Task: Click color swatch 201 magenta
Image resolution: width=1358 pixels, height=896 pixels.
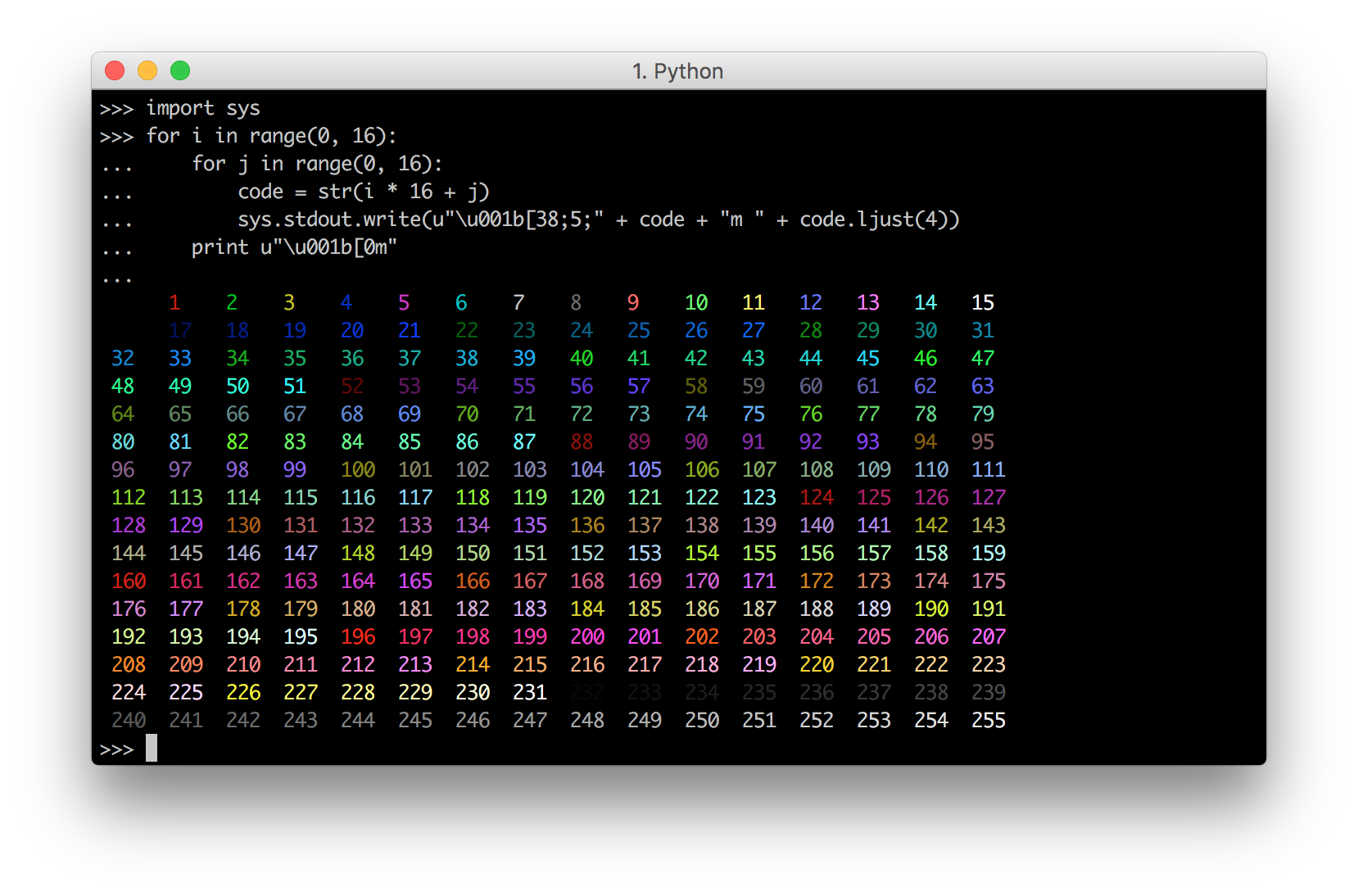Action: click(x=645, y=636)
